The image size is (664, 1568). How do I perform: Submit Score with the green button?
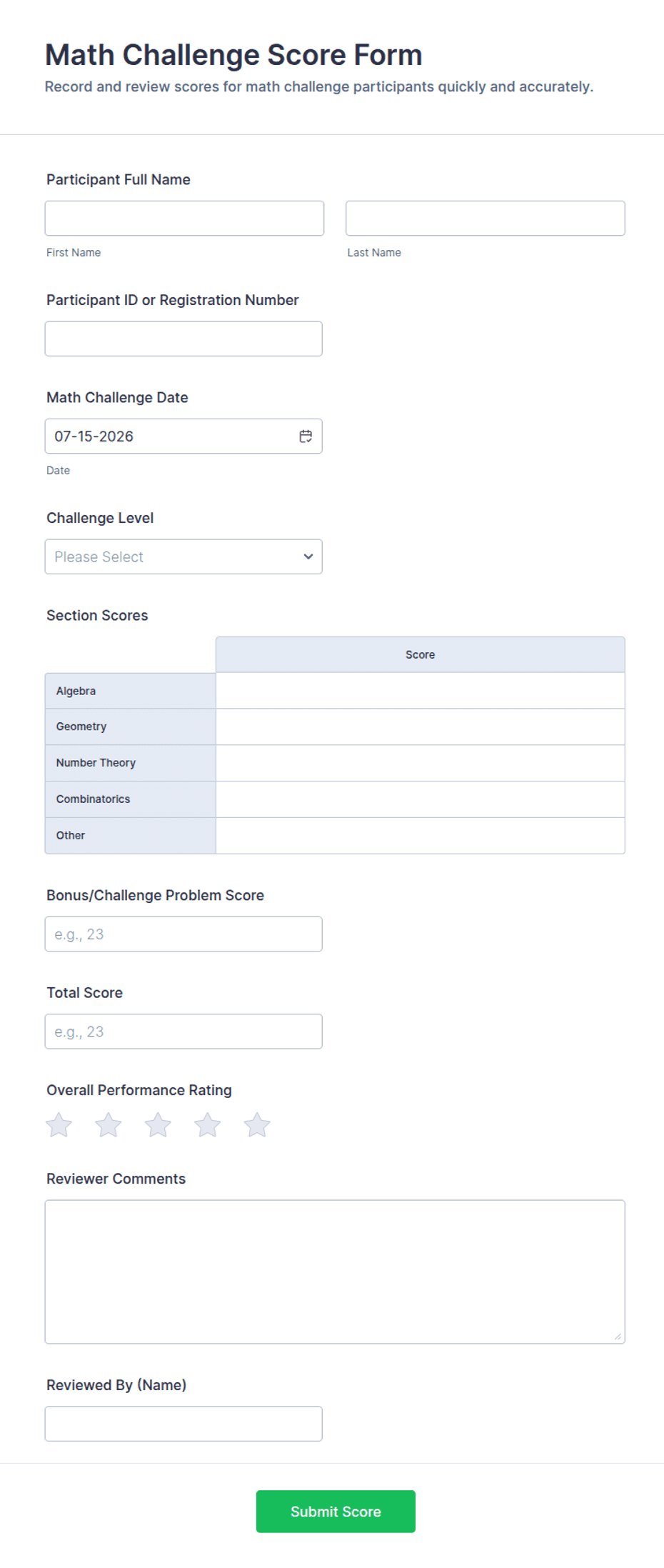(336, 1512)
